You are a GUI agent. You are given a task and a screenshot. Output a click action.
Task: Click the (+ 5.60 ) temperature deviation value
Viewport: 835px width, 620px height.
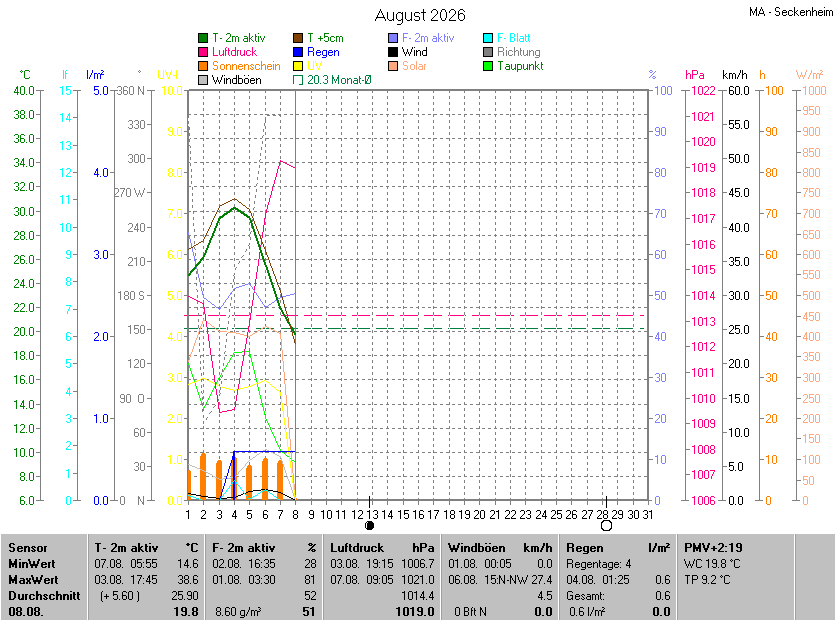(120, 595)
